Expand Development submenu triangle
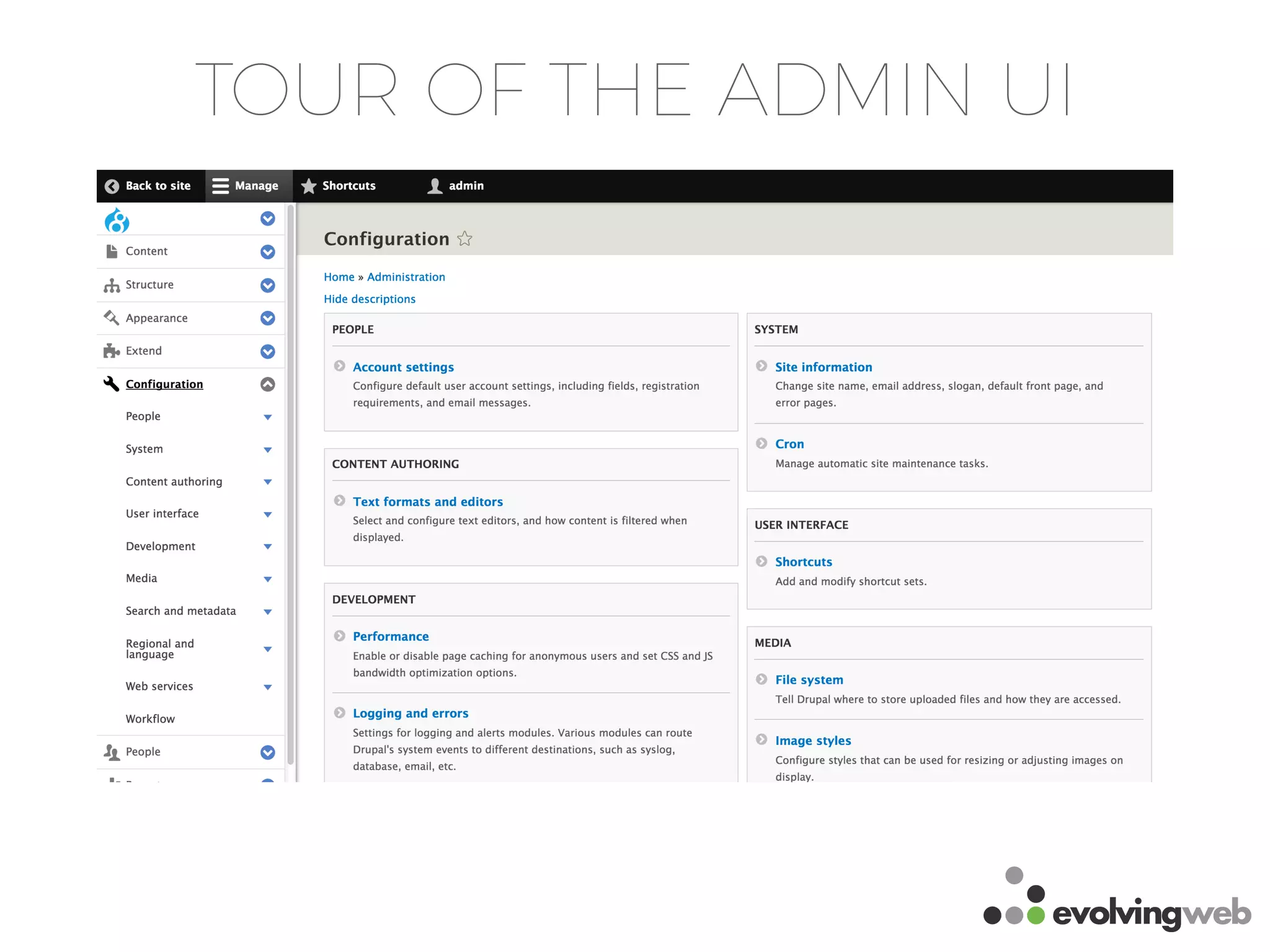 pos(267,547)
